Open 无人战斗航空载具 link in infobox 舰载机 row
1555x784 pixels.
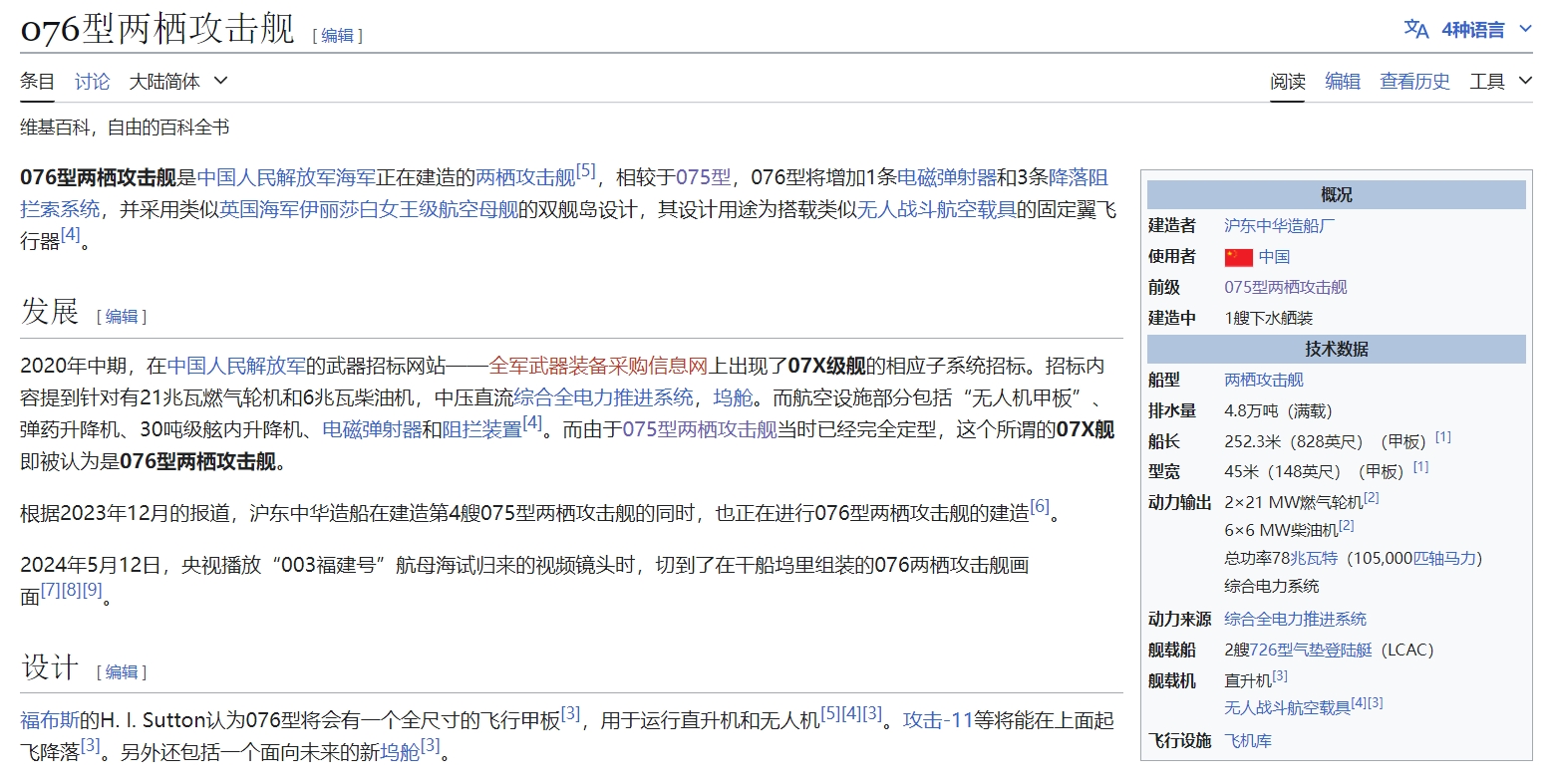tap(1287, 708)
